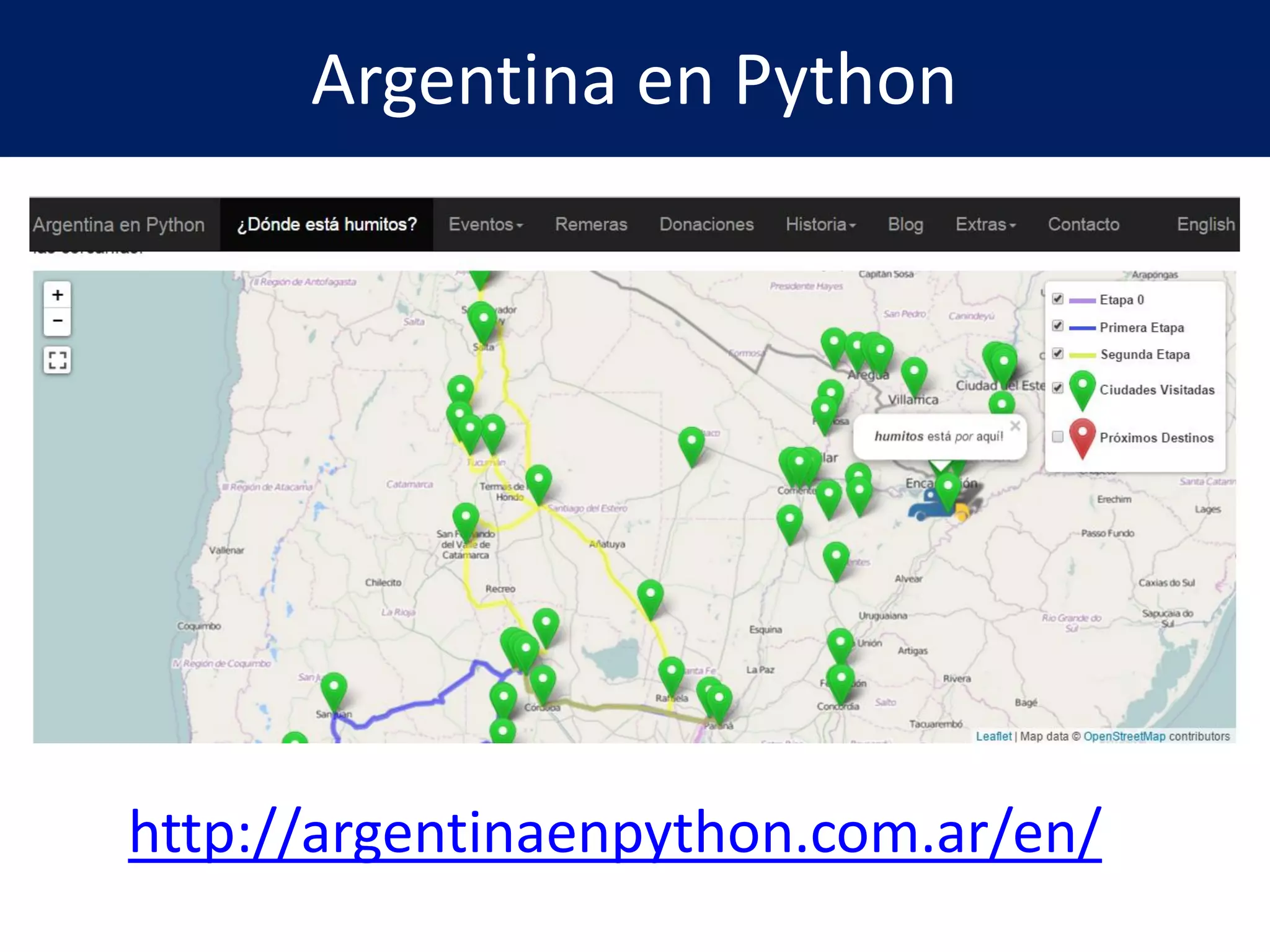
Task: Toggle the Primera Etapa layer checkbox
Action: (1058, 326)
